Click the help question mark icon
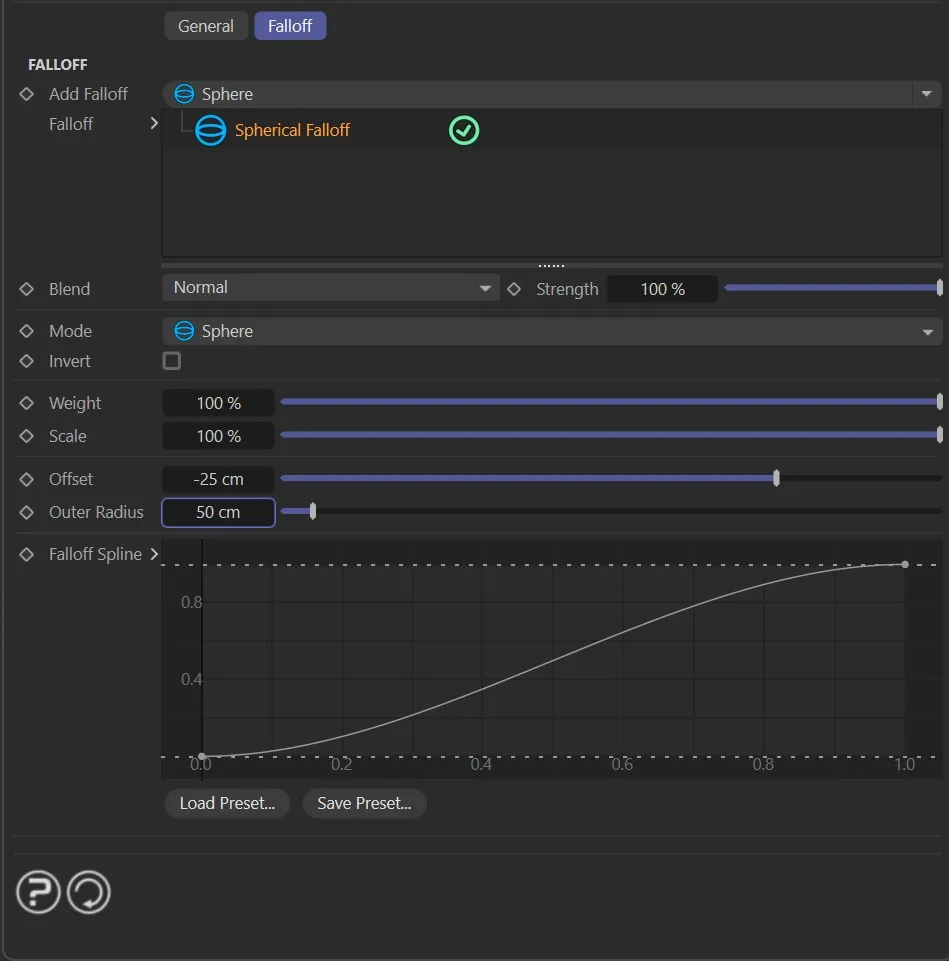This screenshot has height=961, width=949. [x=39, y=891]
